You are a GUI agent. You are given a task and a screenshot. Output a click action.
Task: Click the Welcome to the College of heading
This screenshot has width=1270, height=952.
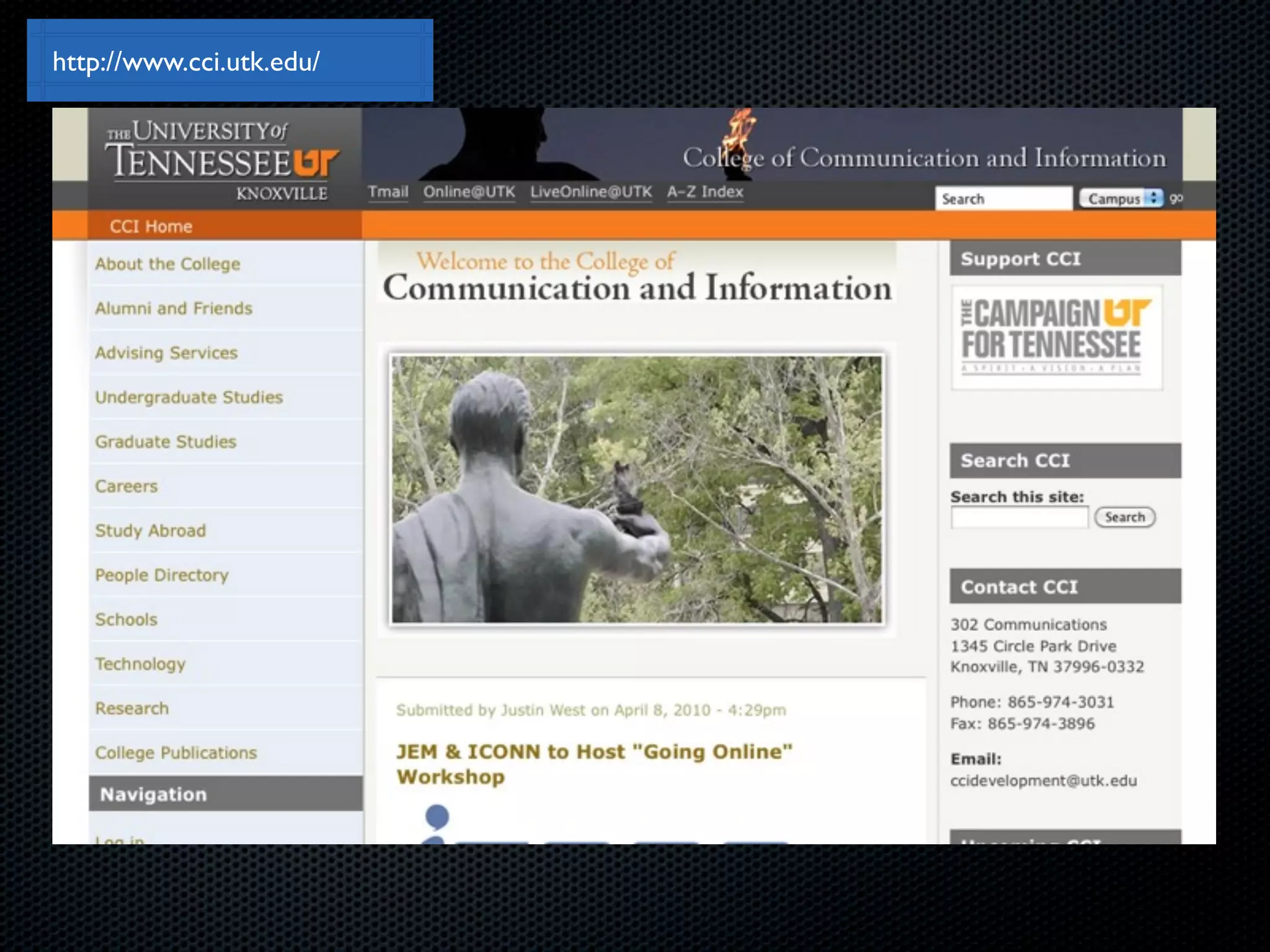coord(545,262)
